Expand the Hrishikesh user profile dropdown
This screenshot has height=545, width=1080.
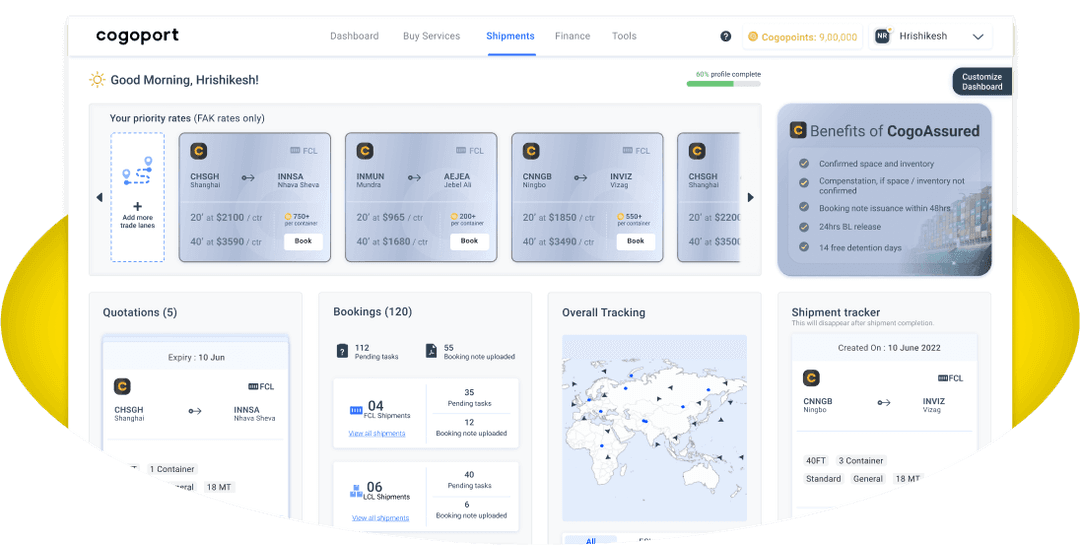point(978,36)
